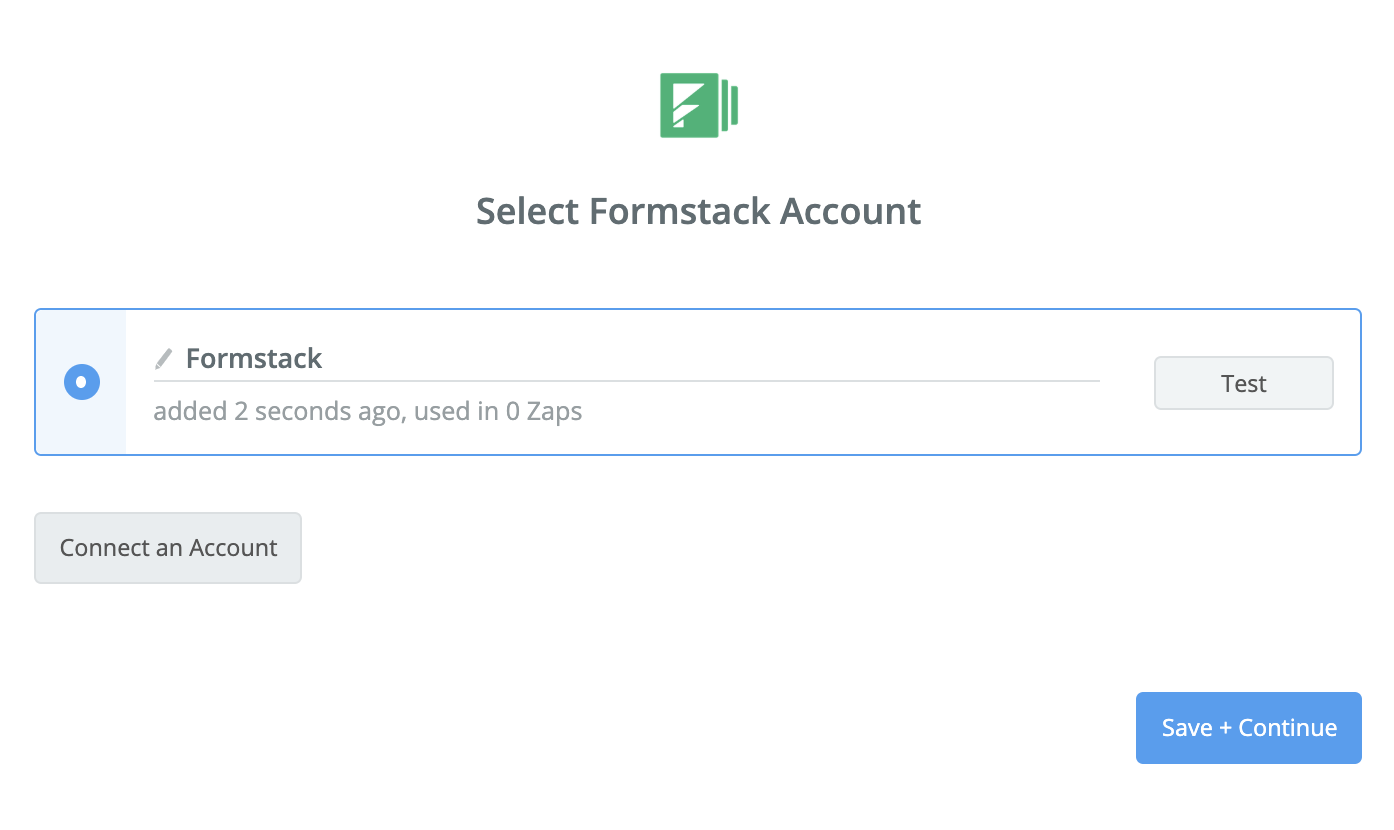Click Save + Continue

[1248, 728]
